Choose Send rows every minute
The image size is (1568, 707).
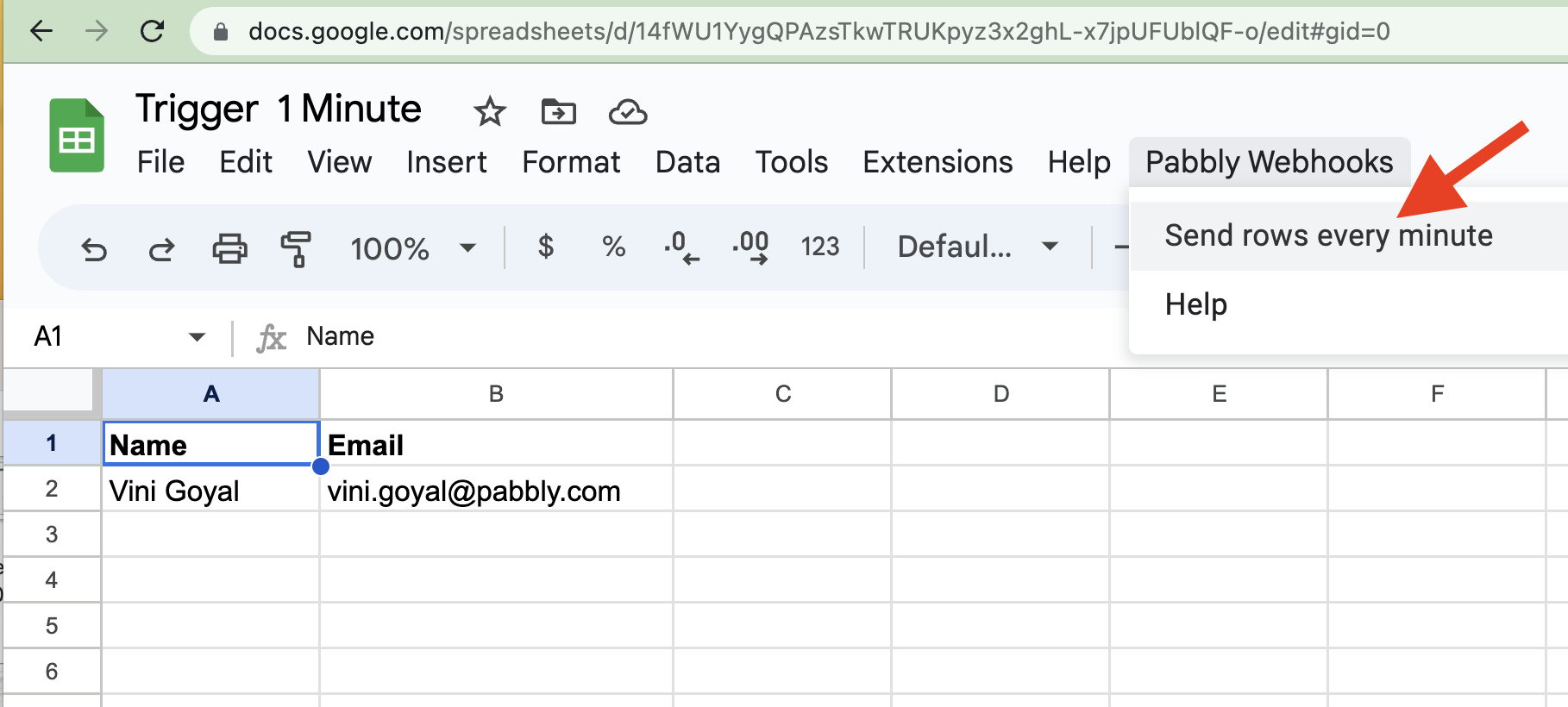coord(1348,235)
